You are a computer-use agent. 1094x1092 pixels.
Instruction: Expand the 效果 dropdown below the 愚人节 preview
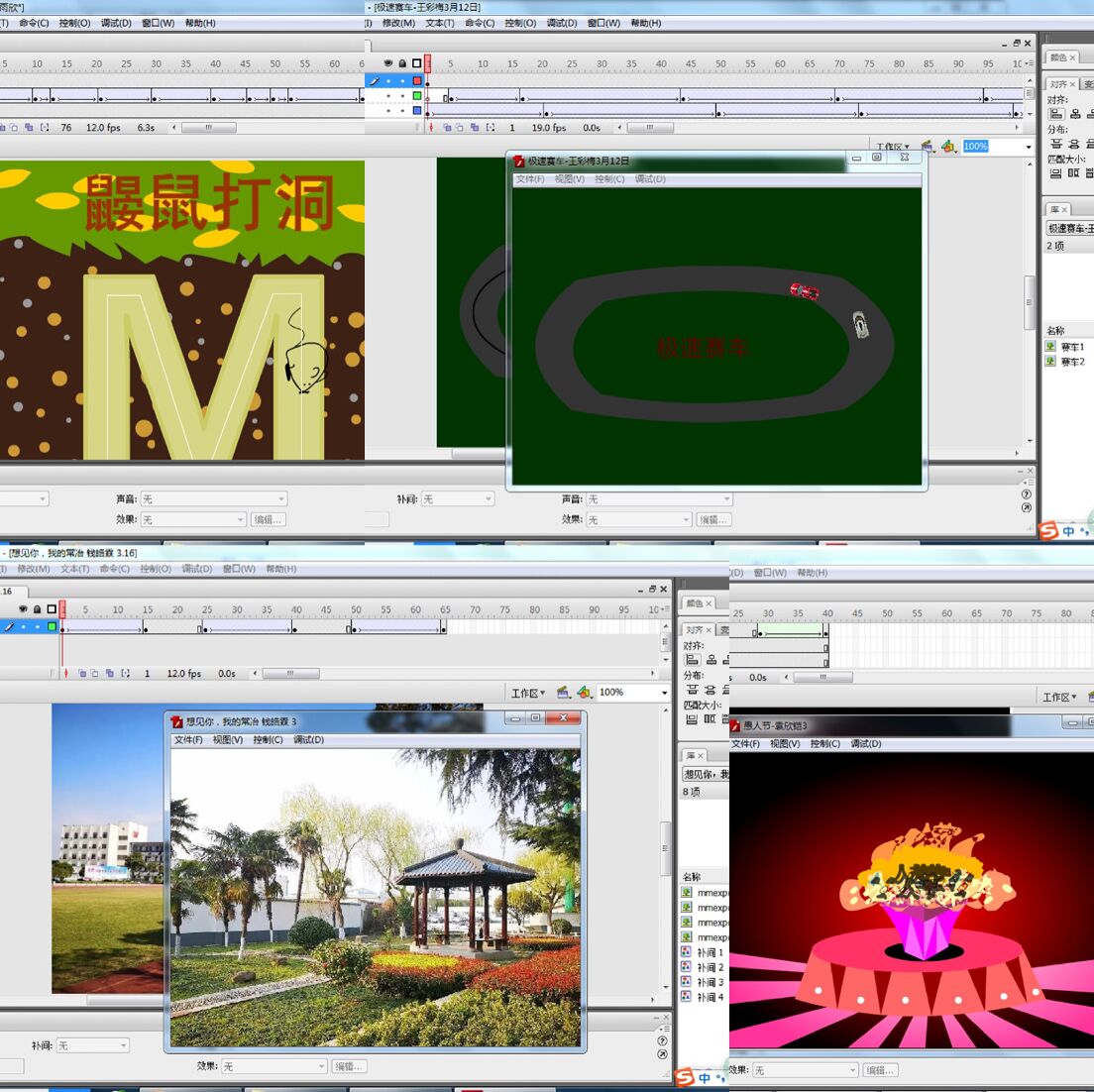[805, 1070]
